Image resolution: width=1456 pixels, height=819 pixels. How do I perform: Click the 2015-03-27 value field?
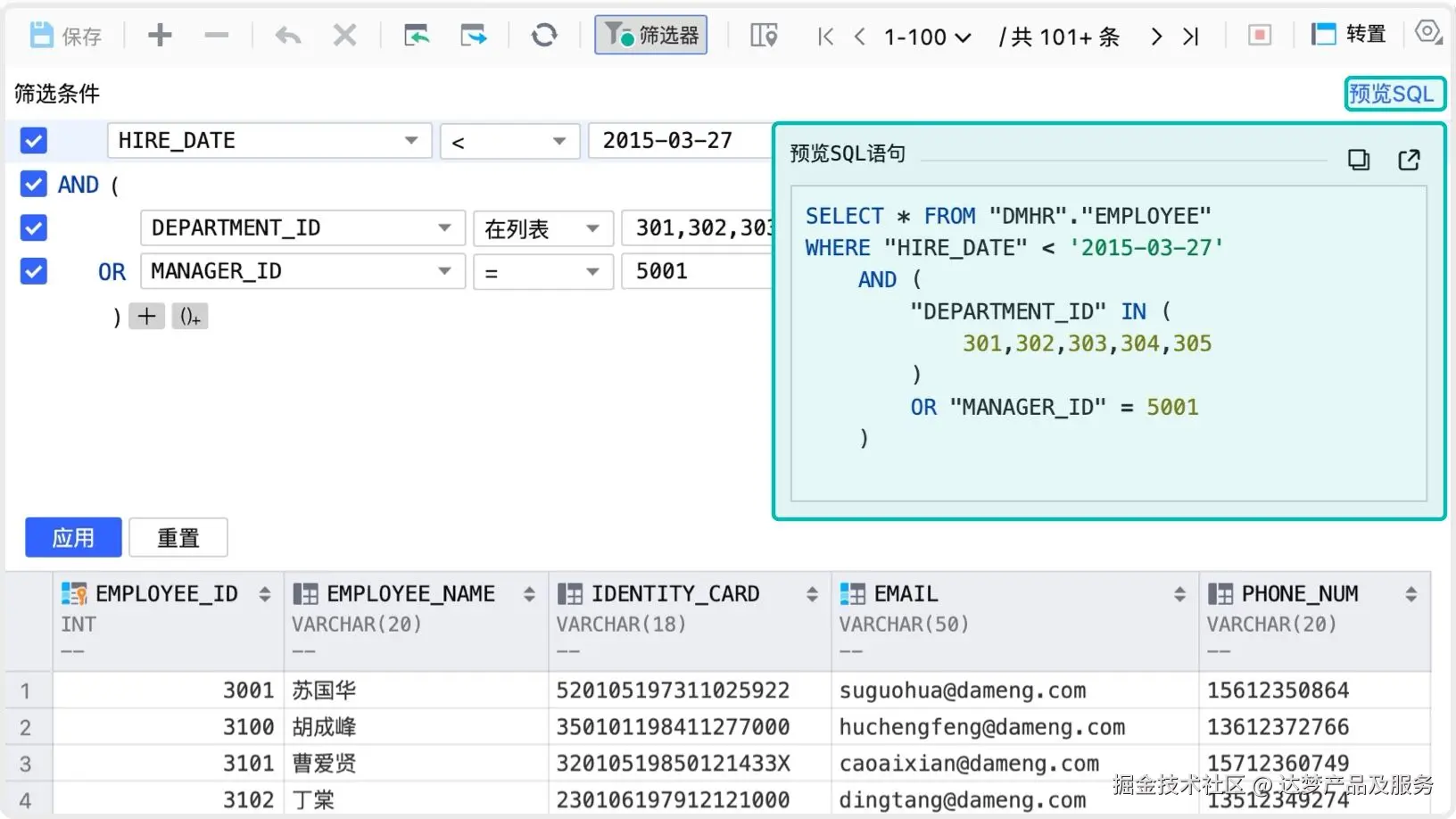click(680, 141)
